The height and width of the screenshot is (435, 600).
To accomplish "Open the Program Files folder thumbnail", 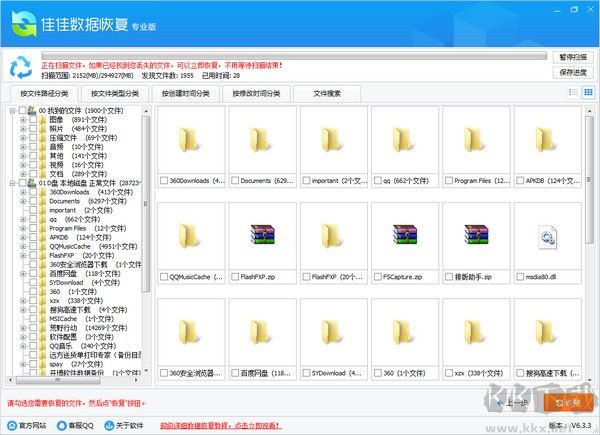I will coord(476,140).
